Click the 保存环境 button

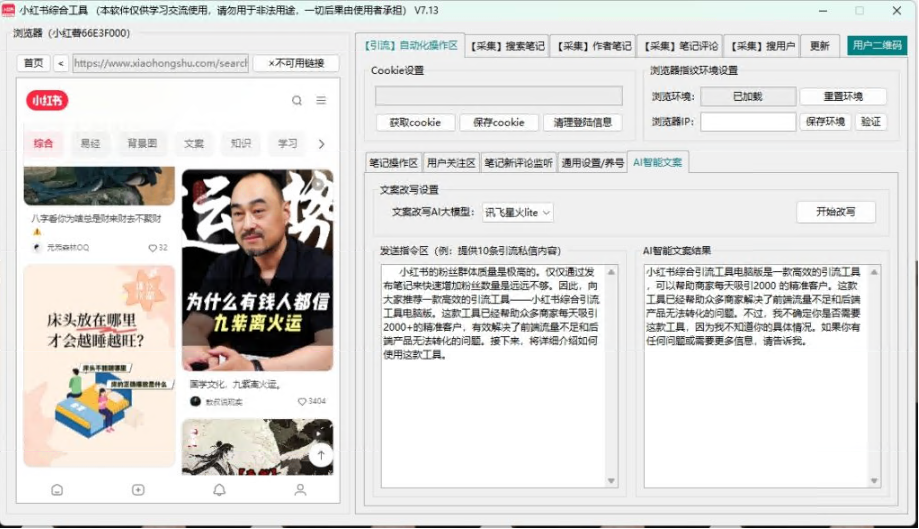[825, 122]
